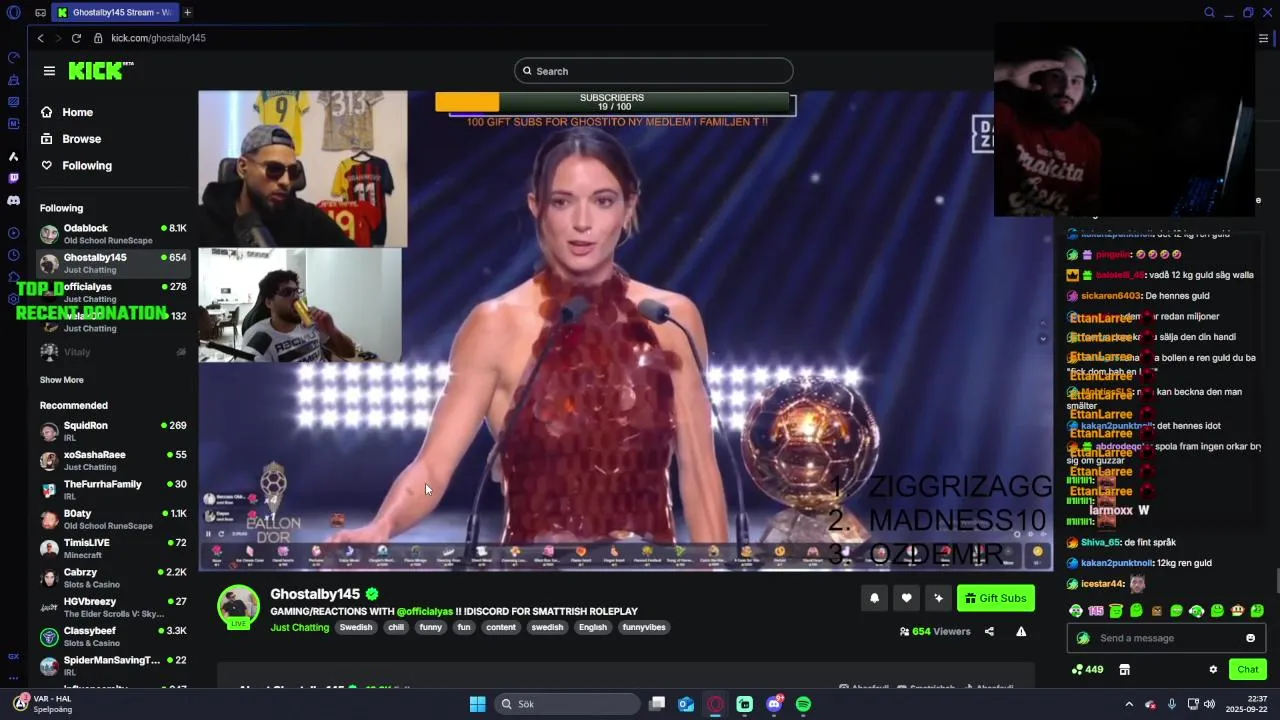Screen dimensions: 1280x720
Task: Click the Send a message input
Action: 1167,638
